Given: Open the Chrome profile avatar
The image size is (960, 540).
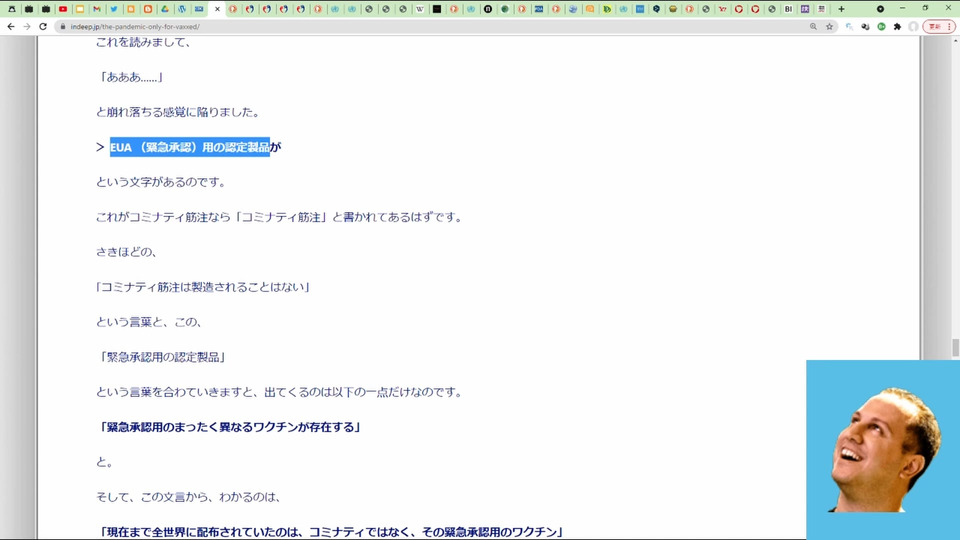Looking at the screenshot, I should point(913,26).
